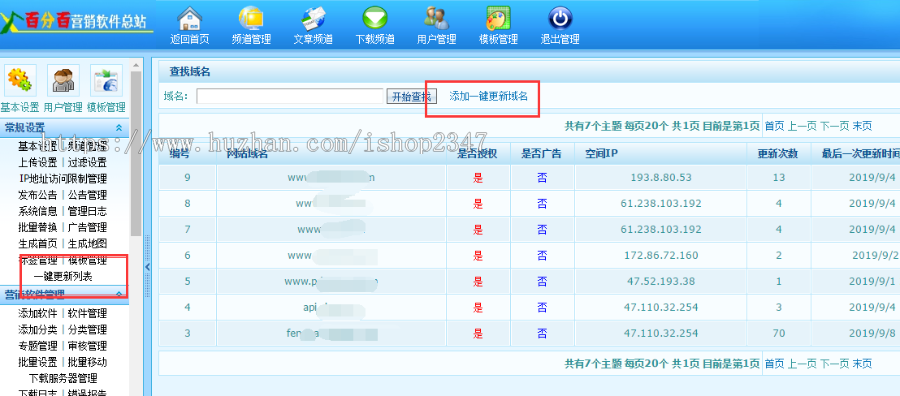Open 系统信息 in sidebar

click(x=38, y=211)
